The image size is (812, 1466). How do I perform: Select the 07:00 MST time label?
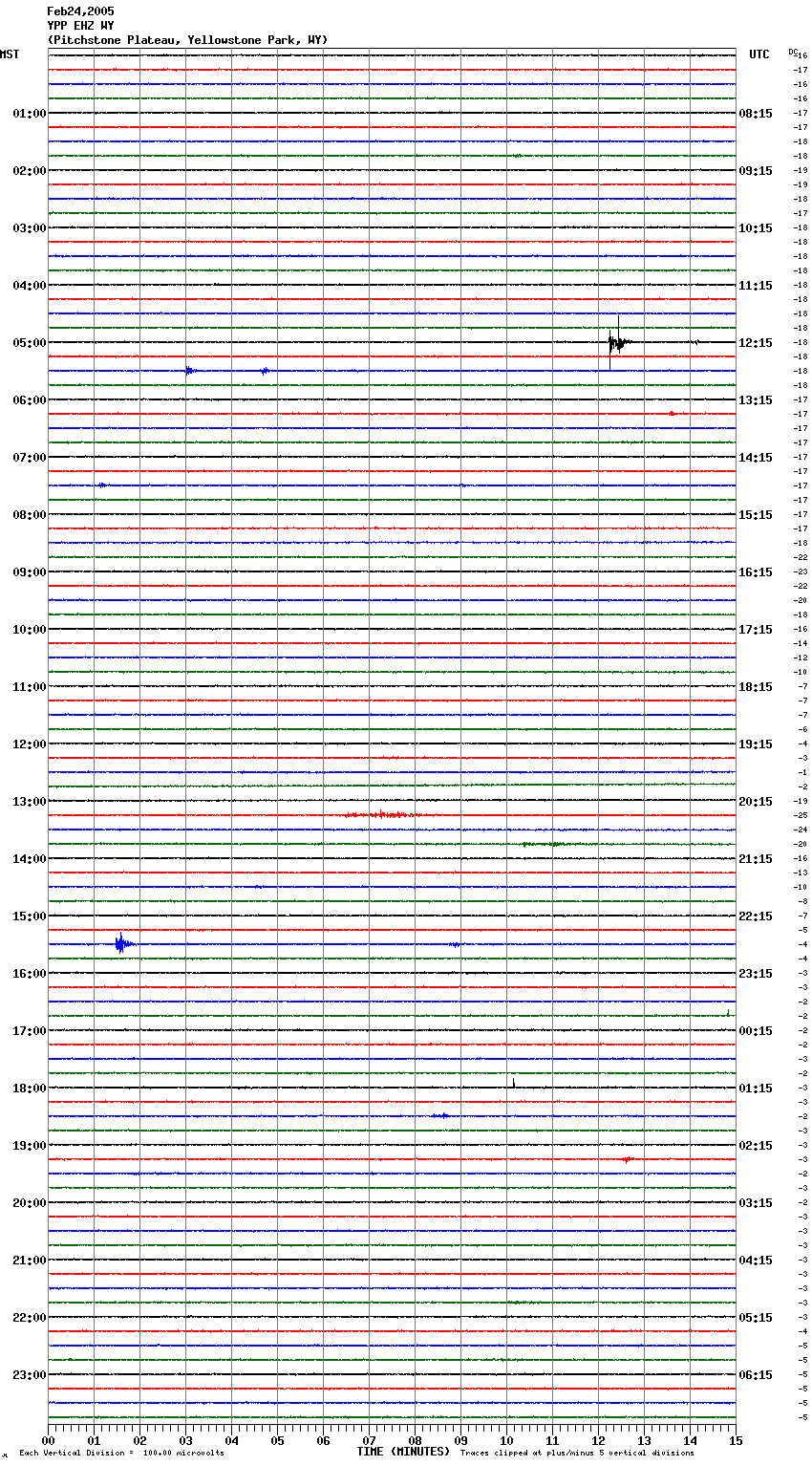[30, 458]
